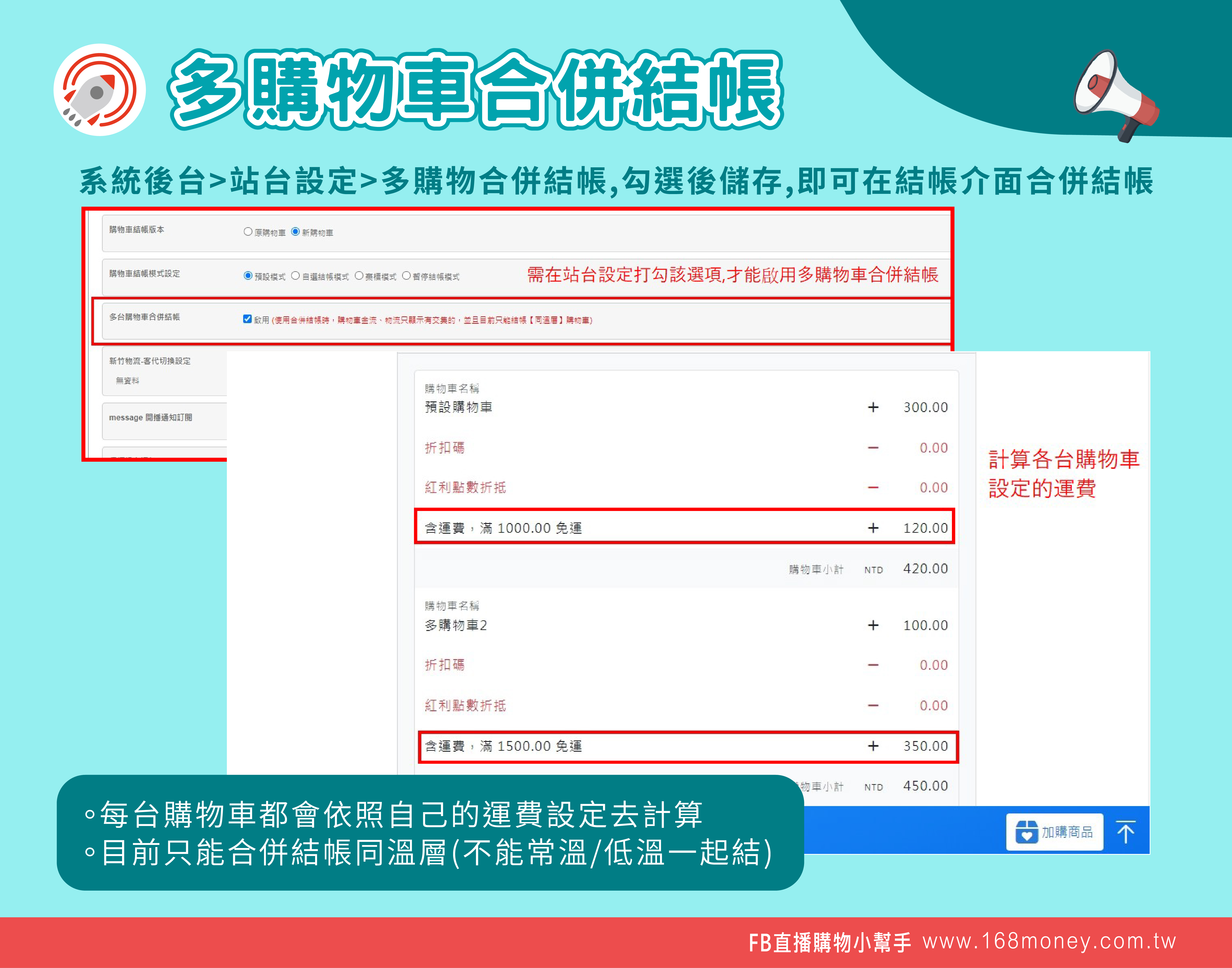Click the 多購物車2 cart name
Image resolution: width=1232 pixels, height=968 pixels.
pyautogui.click(x=456, y=625)
